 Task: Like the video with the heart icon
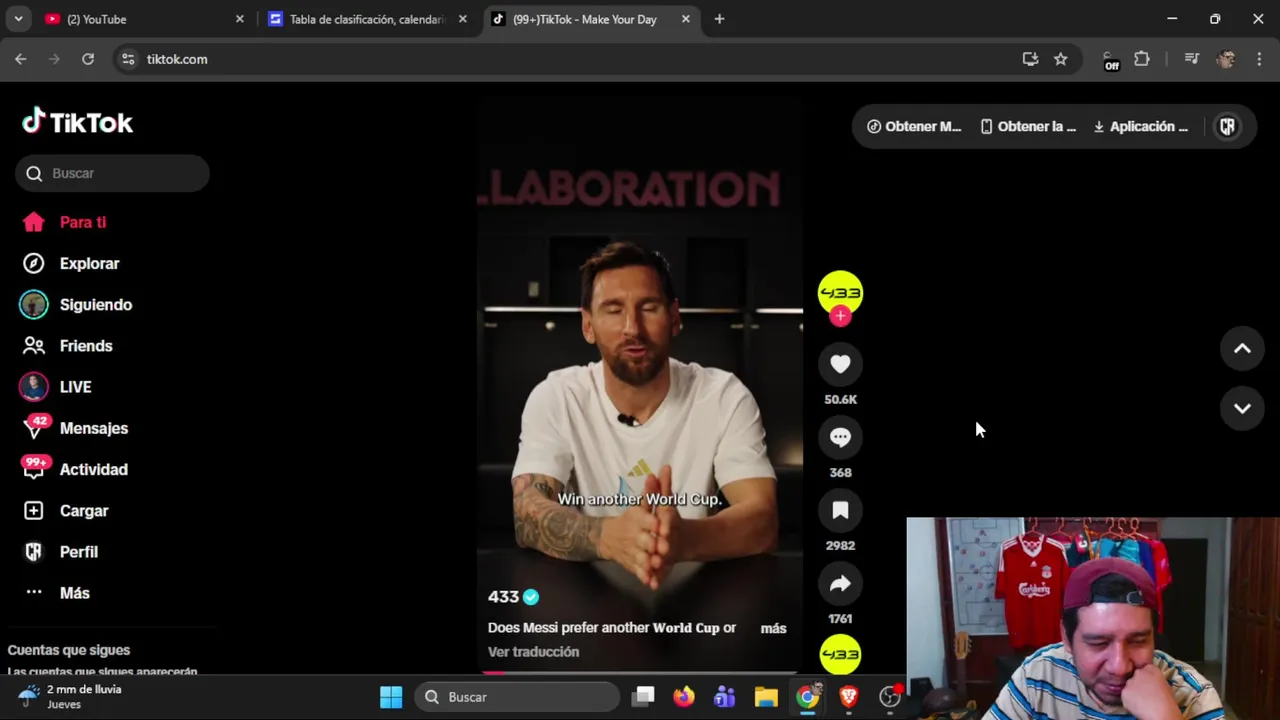coord(840,365)
